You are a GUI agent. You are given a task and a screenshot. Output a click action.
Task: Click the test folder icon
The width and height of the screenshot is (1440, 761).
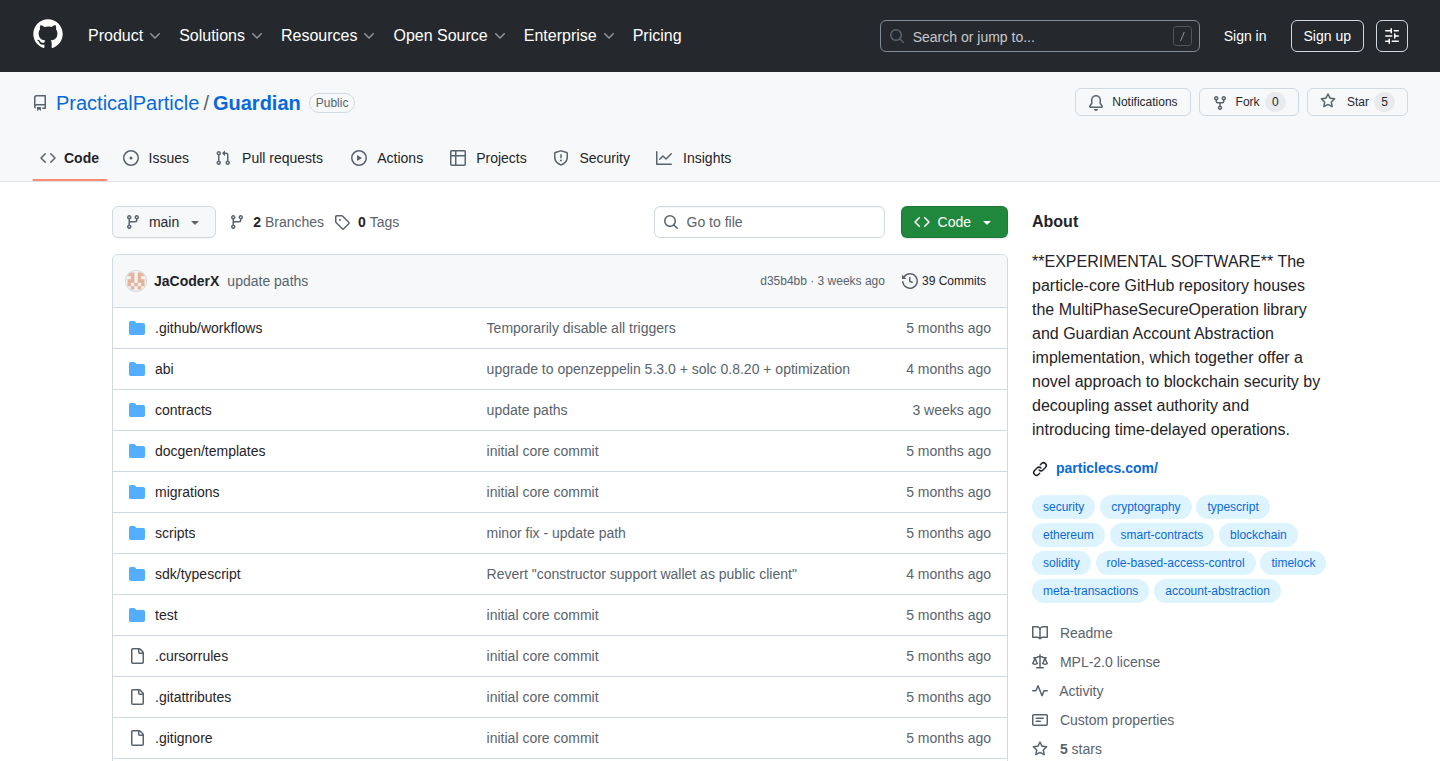point(137,615)
